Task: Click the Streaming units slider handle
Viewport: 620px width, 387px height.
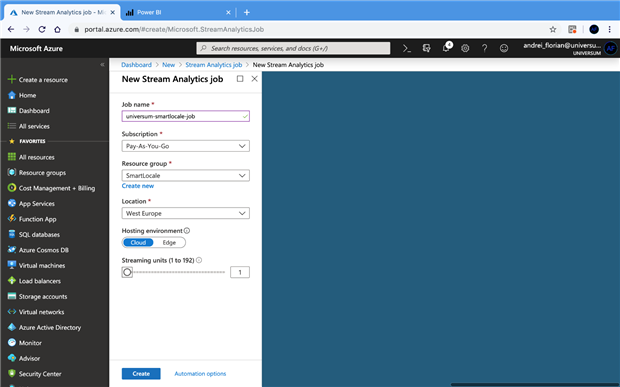Action: 127,272
